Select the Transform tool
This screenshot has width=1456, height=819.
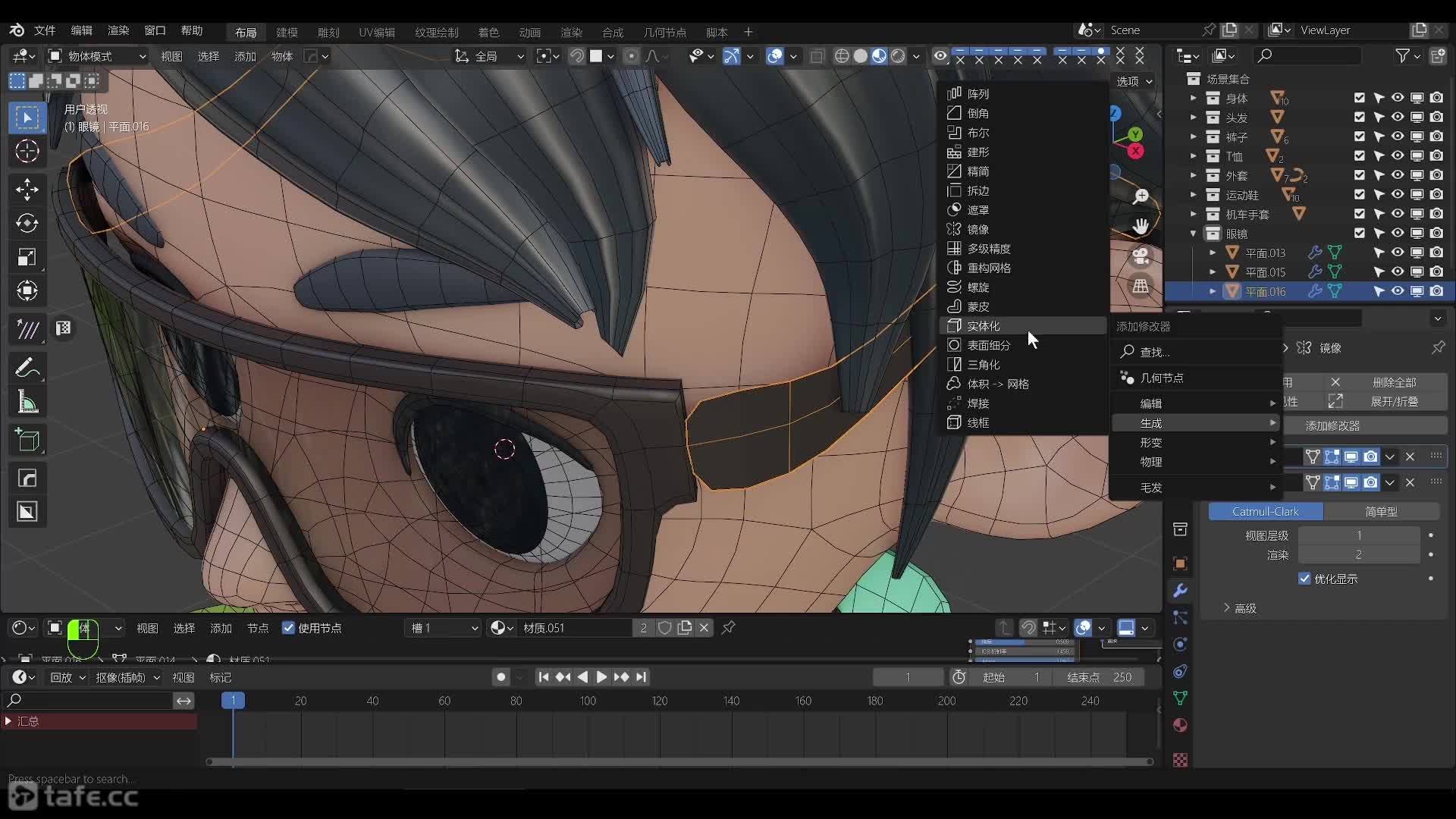pyautogui.click(x=27, y=291)
